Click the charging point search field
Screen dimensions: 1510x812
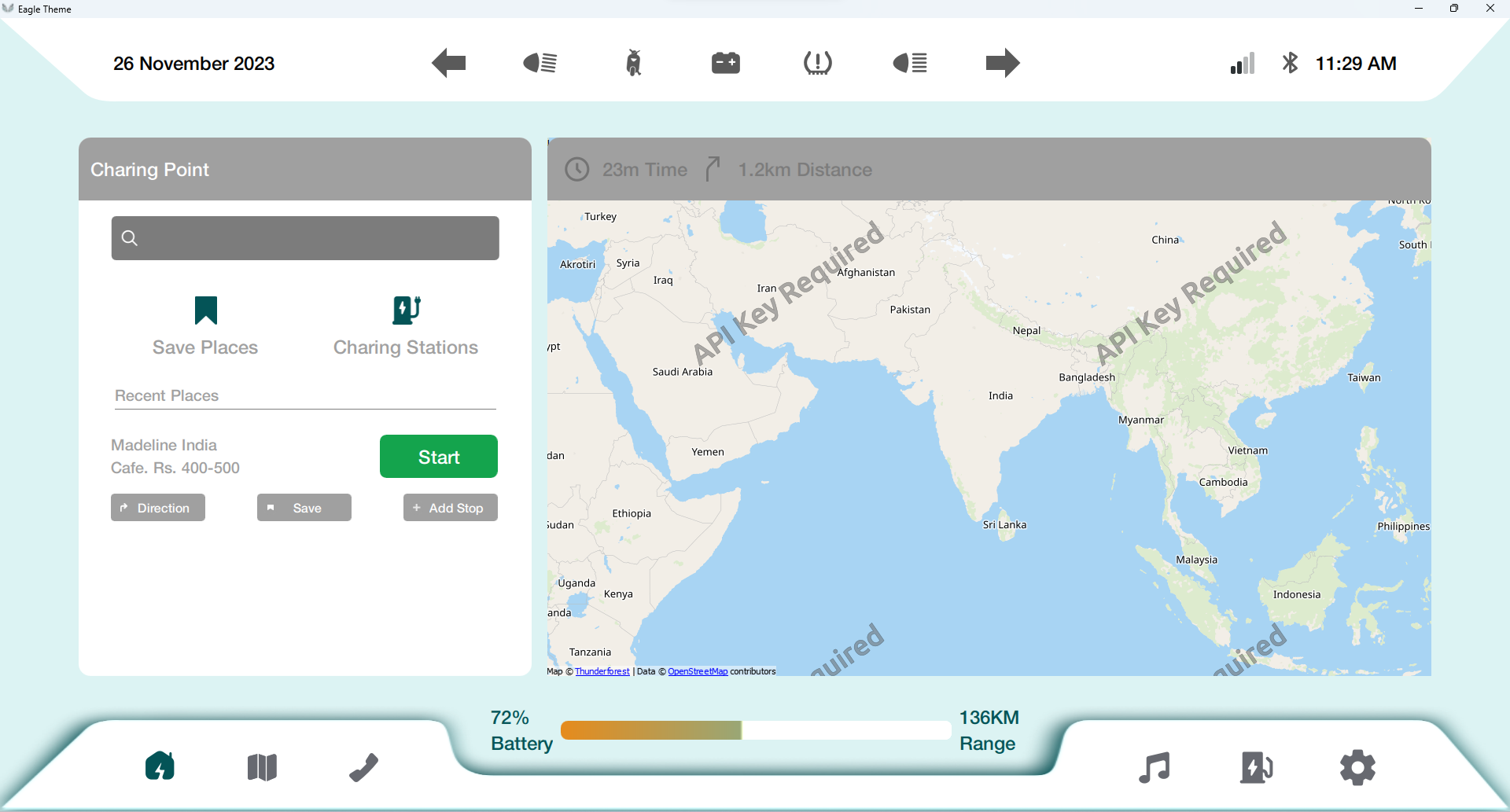pyautogui.click(x=305, y=238)
